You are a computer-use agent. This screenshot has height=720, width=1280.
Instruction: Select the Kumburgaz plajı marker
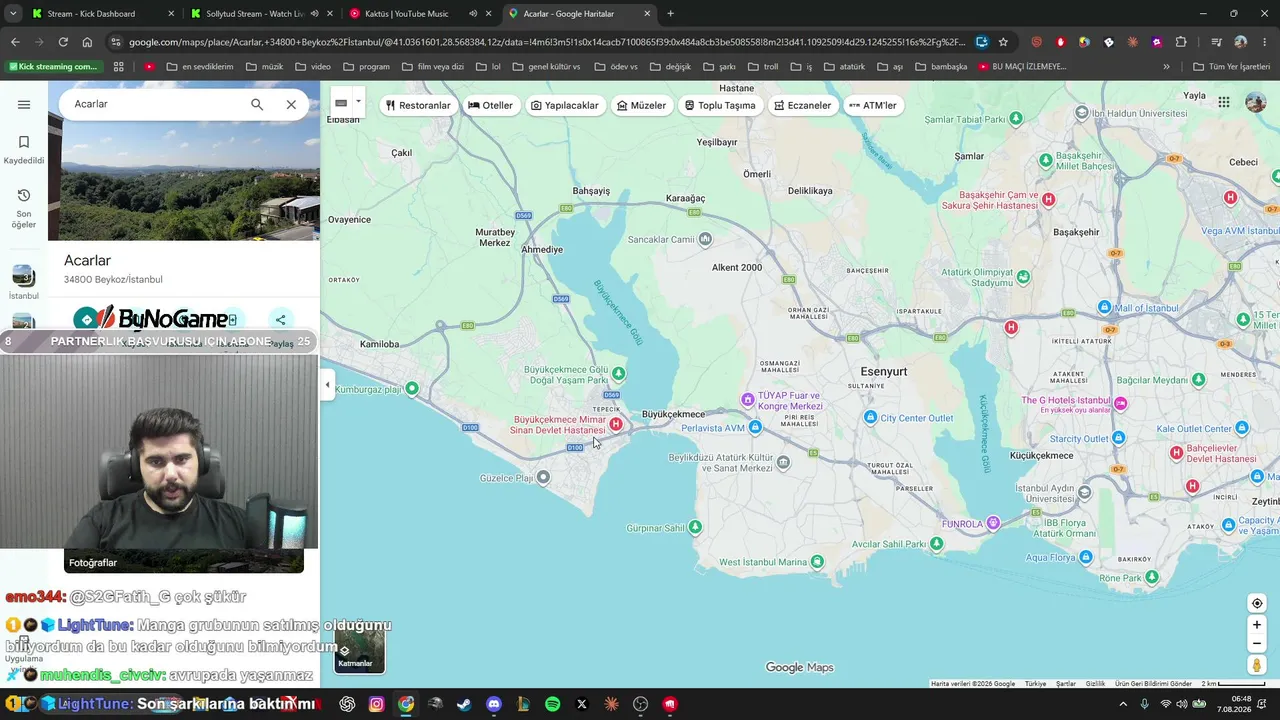(x=412, y=388)
